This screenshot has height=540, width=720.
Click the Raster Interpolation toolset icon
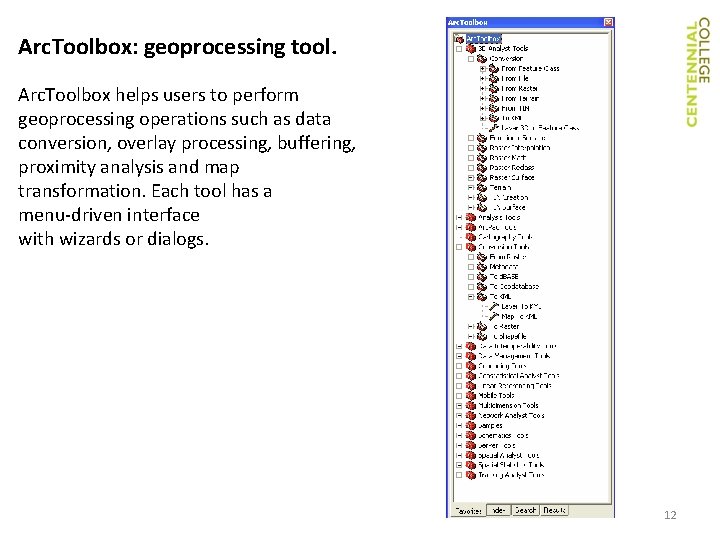(482, 148)
